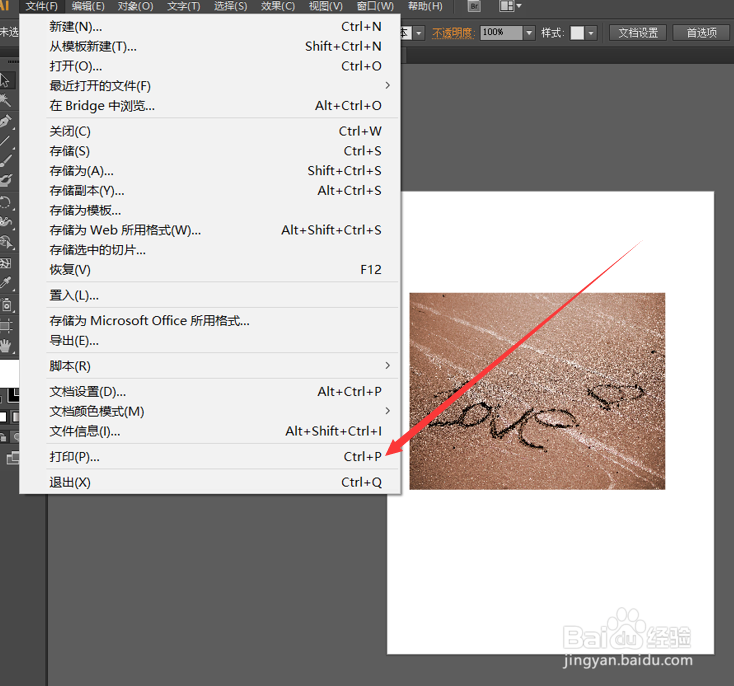Open the Arrange Documents dropdown arrow
Image resolution: width=734 pixels, height=686 pixels.
click(x=519, y=6)
